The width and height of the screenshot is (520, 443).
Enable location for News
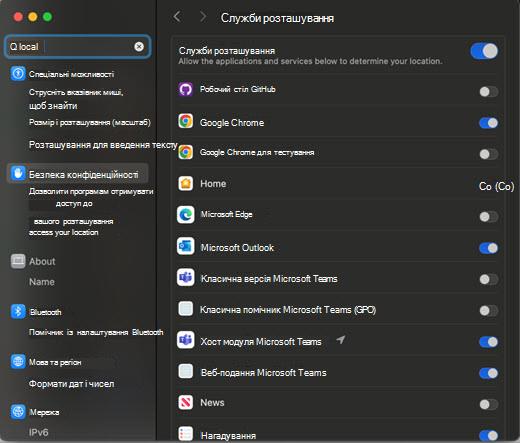(x=489, y=404)
